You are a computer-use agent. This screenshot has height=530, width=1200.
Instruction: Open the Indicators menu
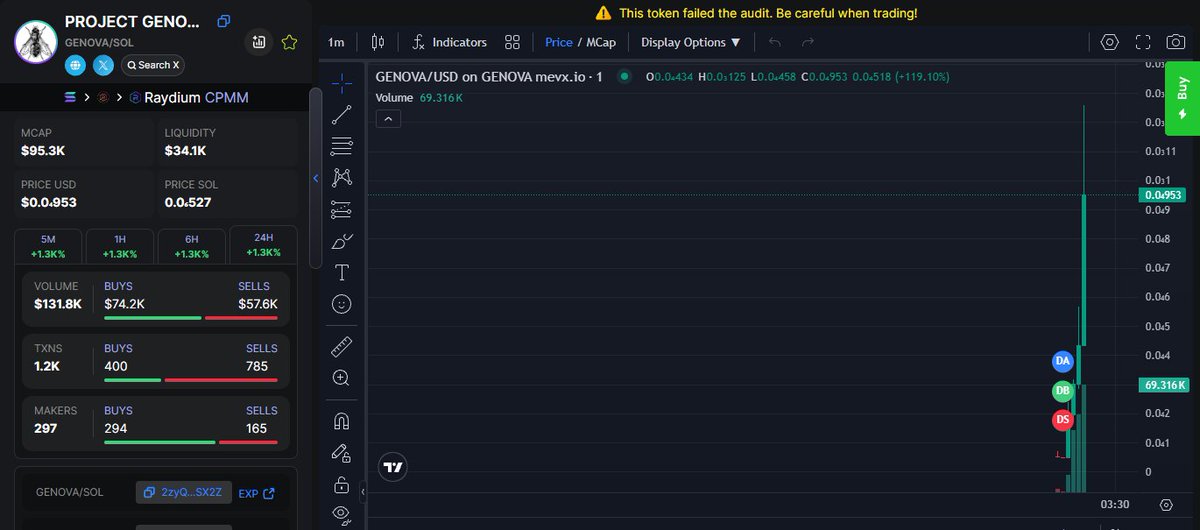[449, 42]
